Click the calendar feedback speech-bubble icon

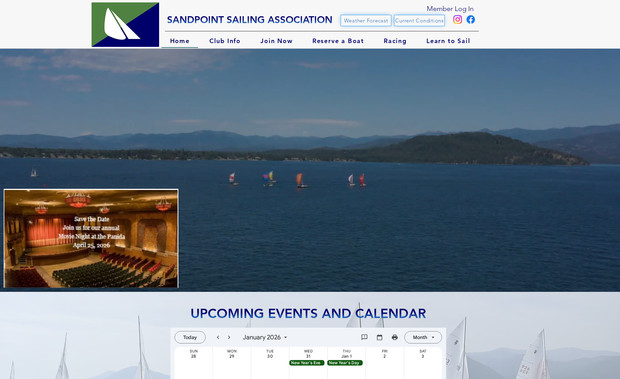[364, 337]
